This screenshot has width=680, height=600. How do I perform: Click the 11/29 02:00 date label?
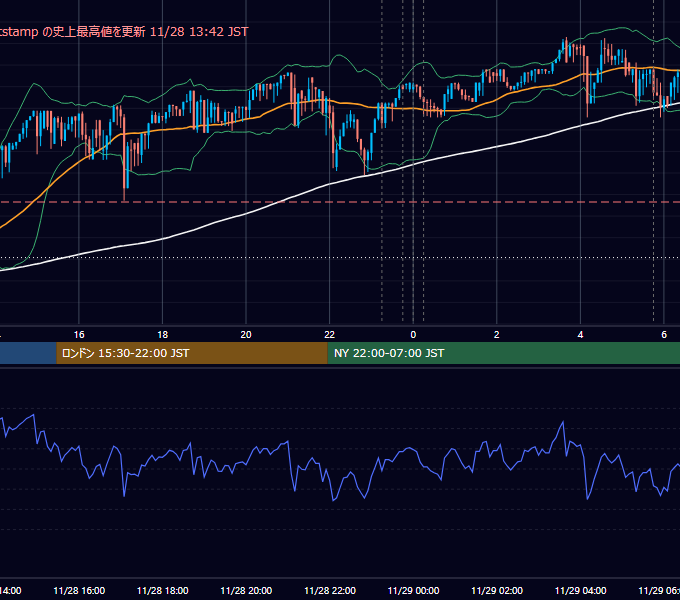tap(497, 591)
